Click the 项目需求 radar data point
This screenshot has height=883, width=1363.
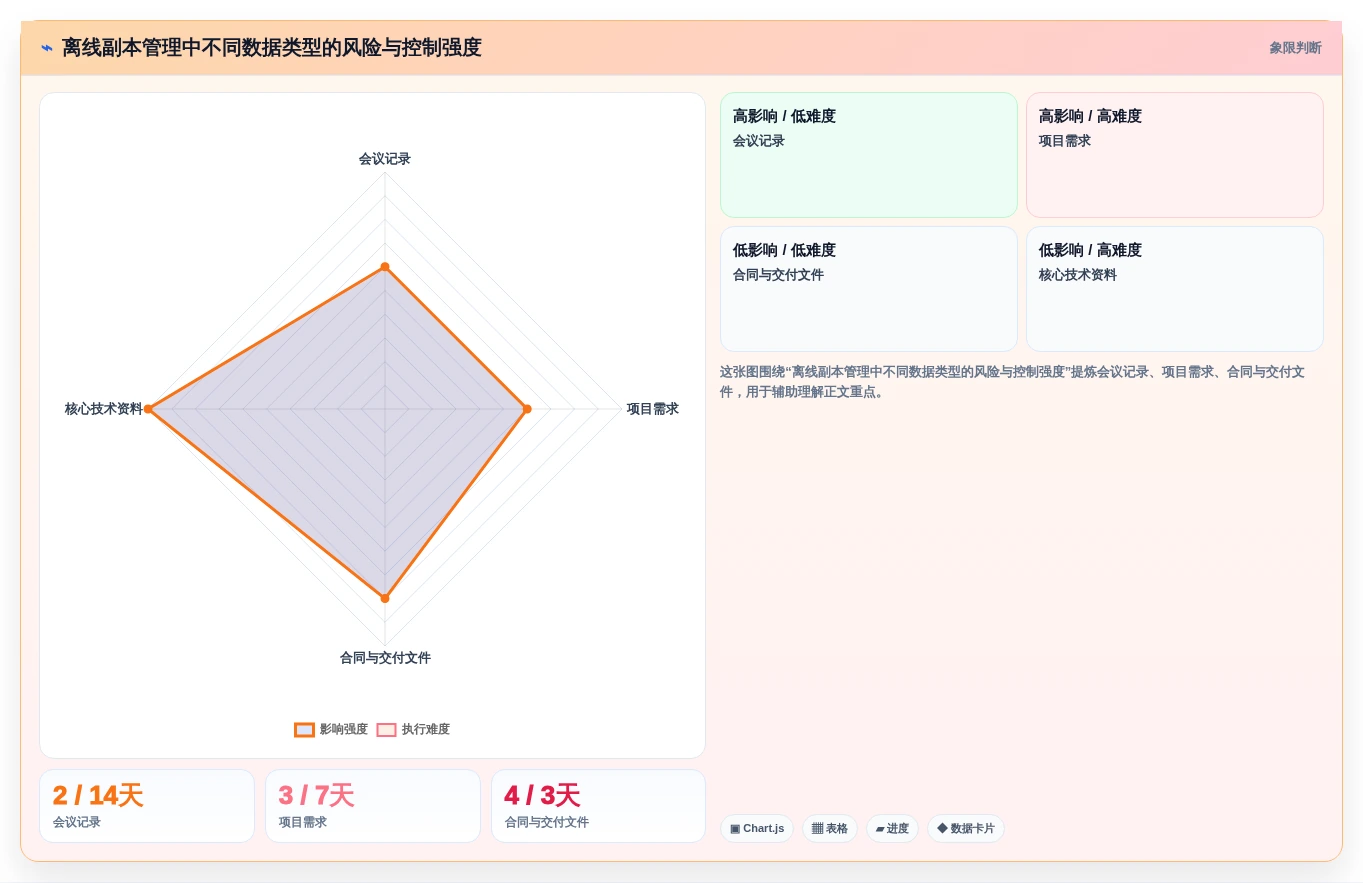coord(527,409)
